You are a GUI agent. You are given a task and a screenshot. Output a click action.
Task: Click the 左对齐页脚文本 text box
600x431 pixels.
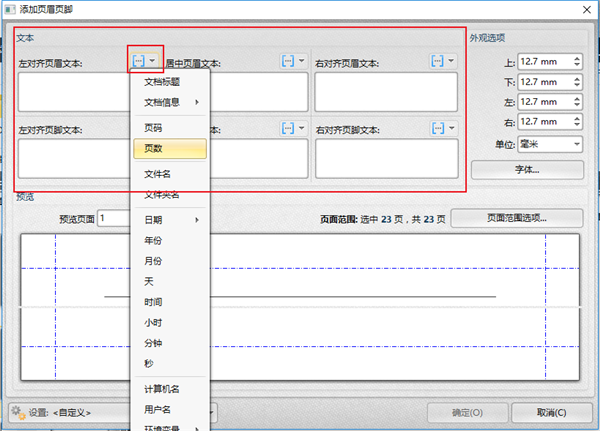point(75,158)
